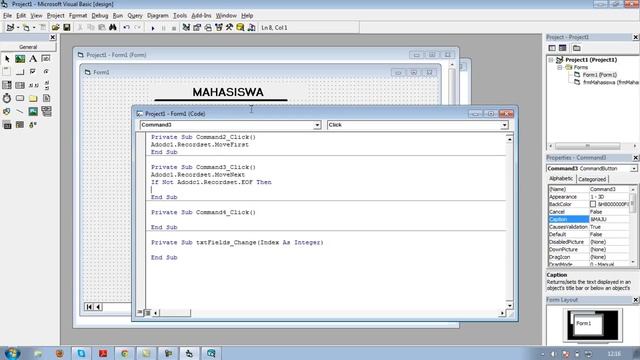Viewport: 640px width, 360px height.
Task: Open the Add Project dropdown arrow
Action: pos(18,28)
